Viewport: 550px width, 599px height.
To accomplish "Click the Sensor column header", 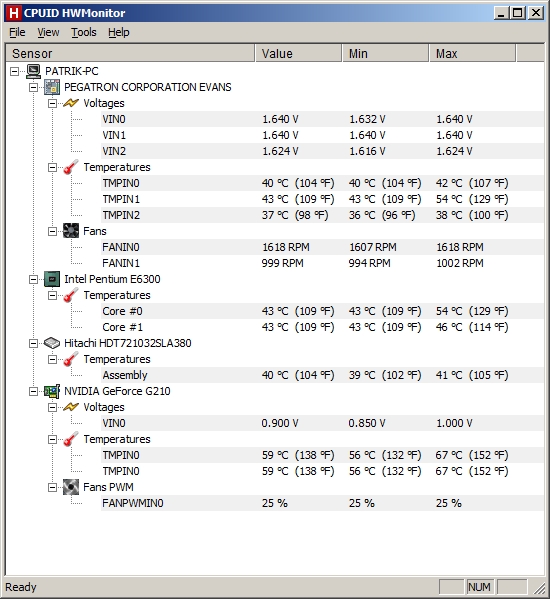I will (x=130, y=53).
